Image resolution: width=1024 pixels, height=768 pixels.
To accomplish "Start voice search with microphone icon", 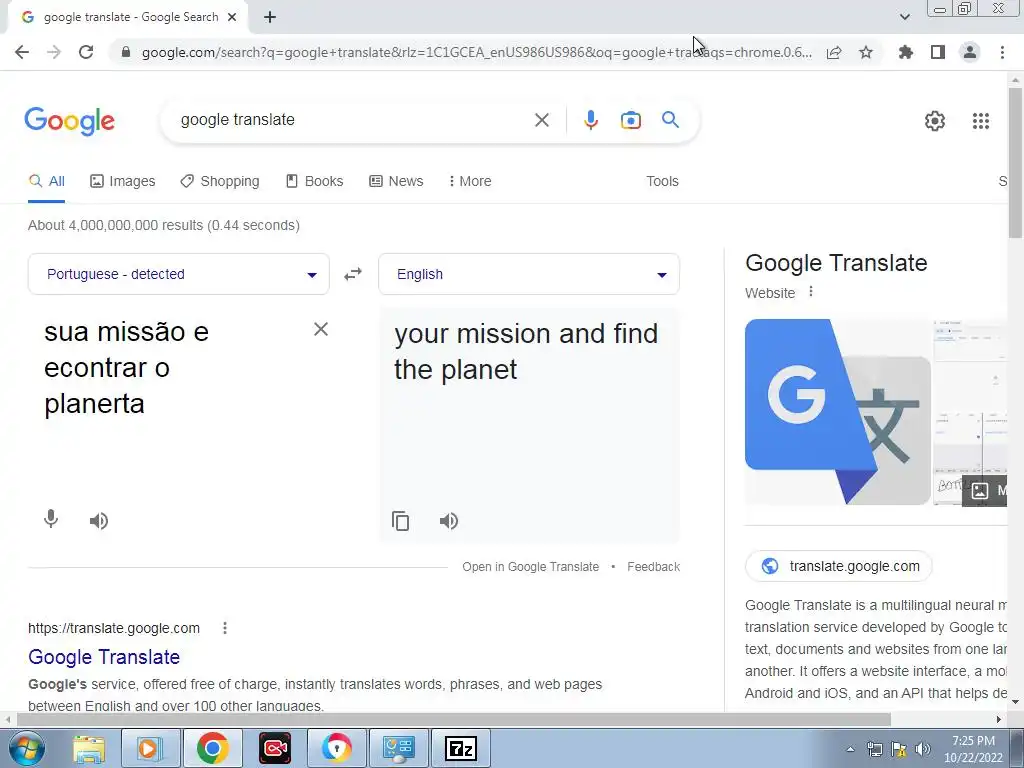I will [590, 120].
